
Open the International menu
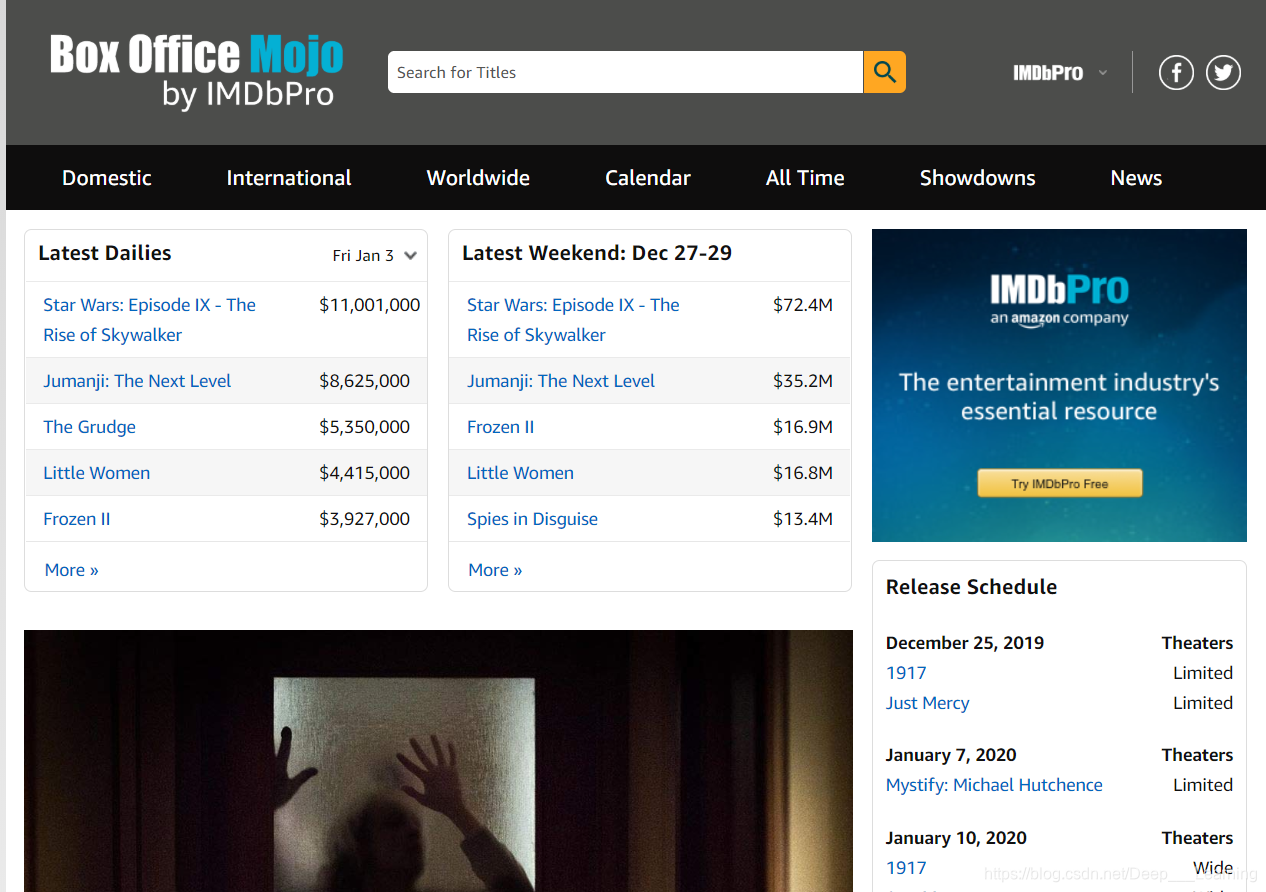click(x=289, y=178)
